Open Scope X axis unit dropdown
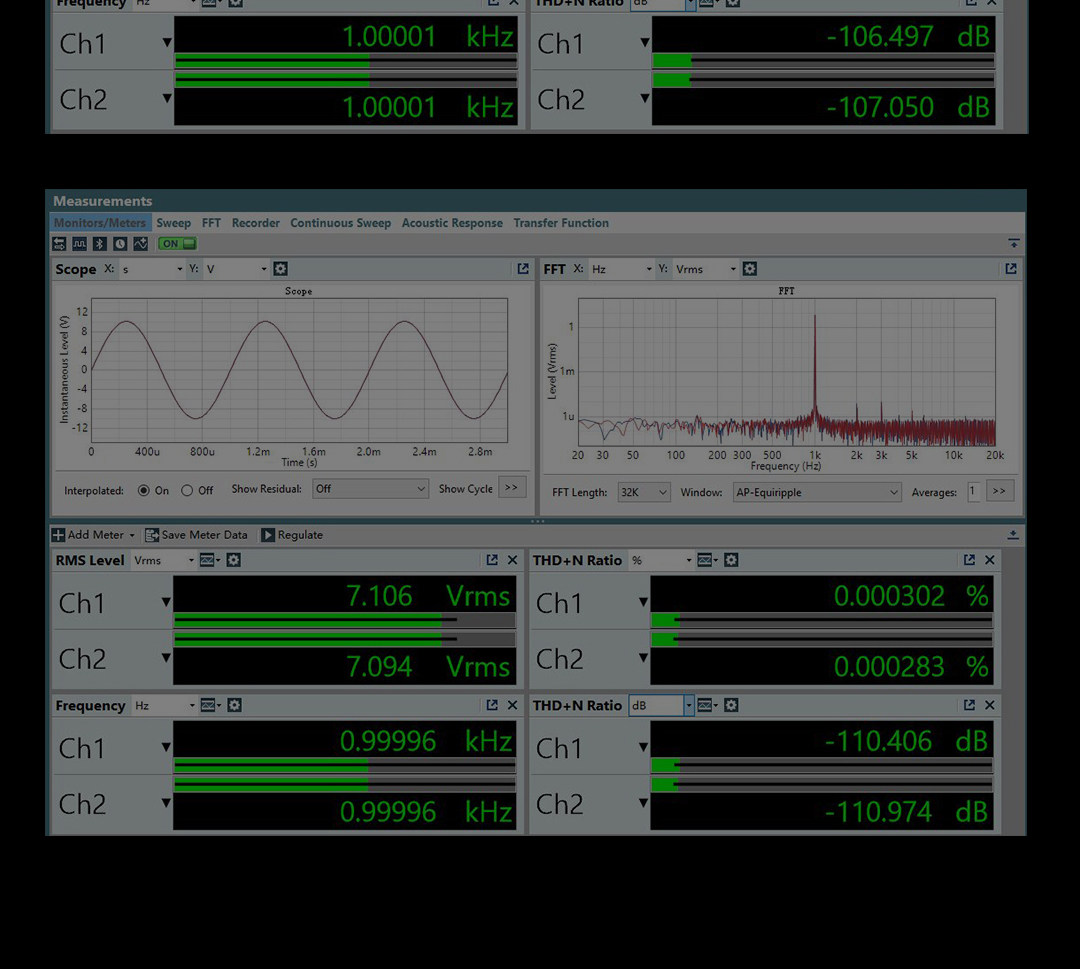This screenshot has width=1080, height=969. tap(152, 269)
